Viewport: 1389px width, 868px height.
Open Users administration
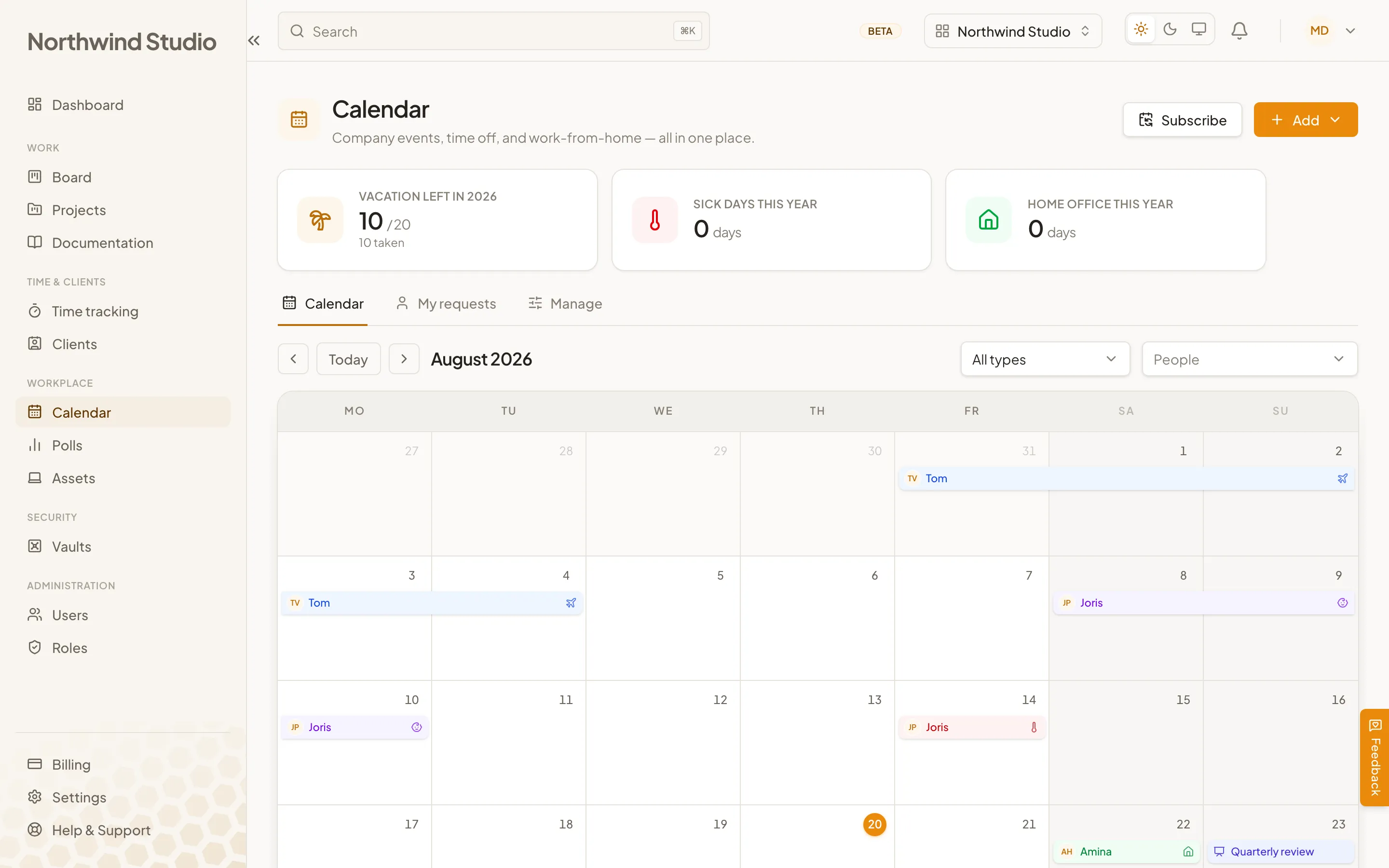click(x=123, y=615)
